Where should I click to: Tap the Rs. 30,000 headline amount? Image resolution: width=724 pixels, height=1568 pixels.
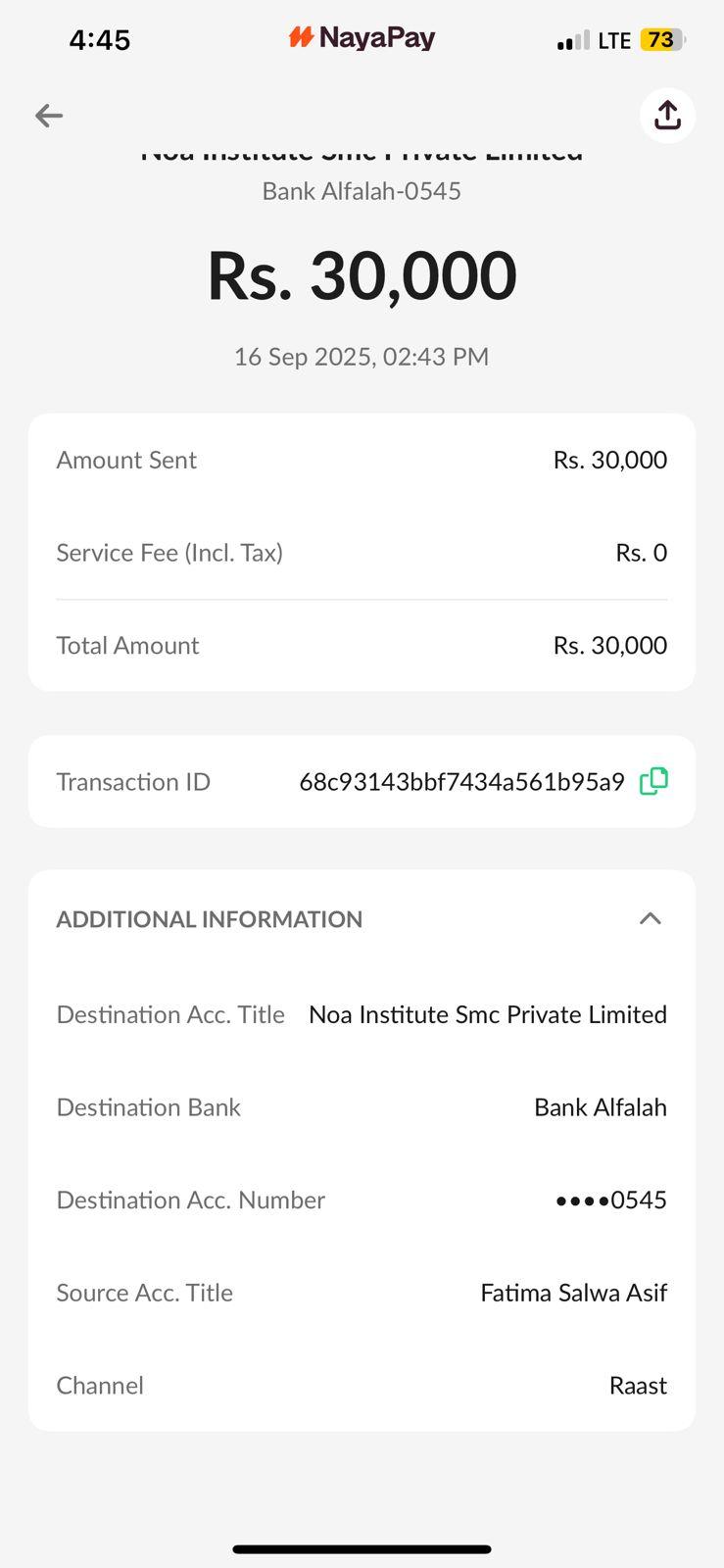click(x=362, y=275)
